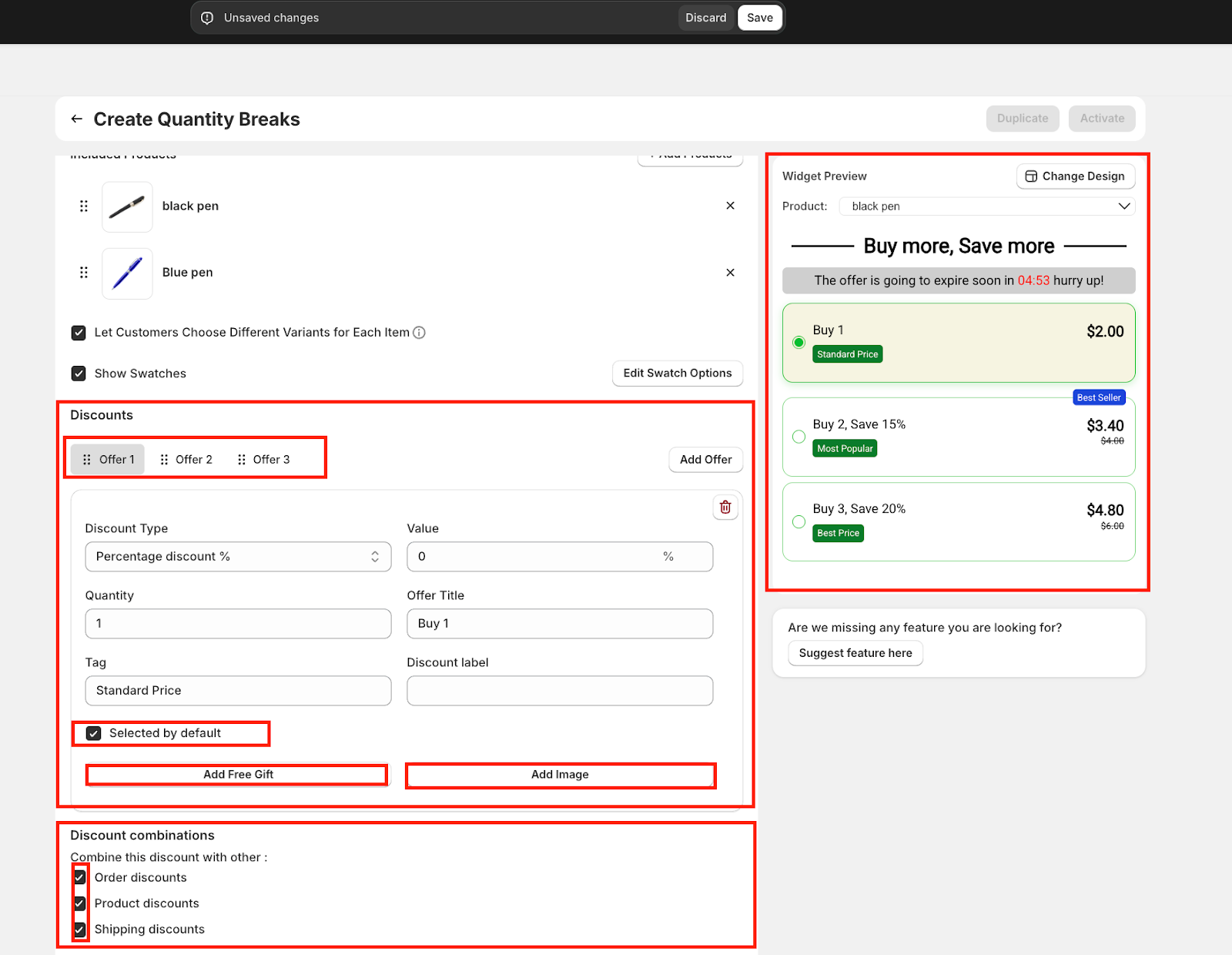Click the drag handle beside black pen
Viewport: 1232px width, 955px height.
click(84, 206)
